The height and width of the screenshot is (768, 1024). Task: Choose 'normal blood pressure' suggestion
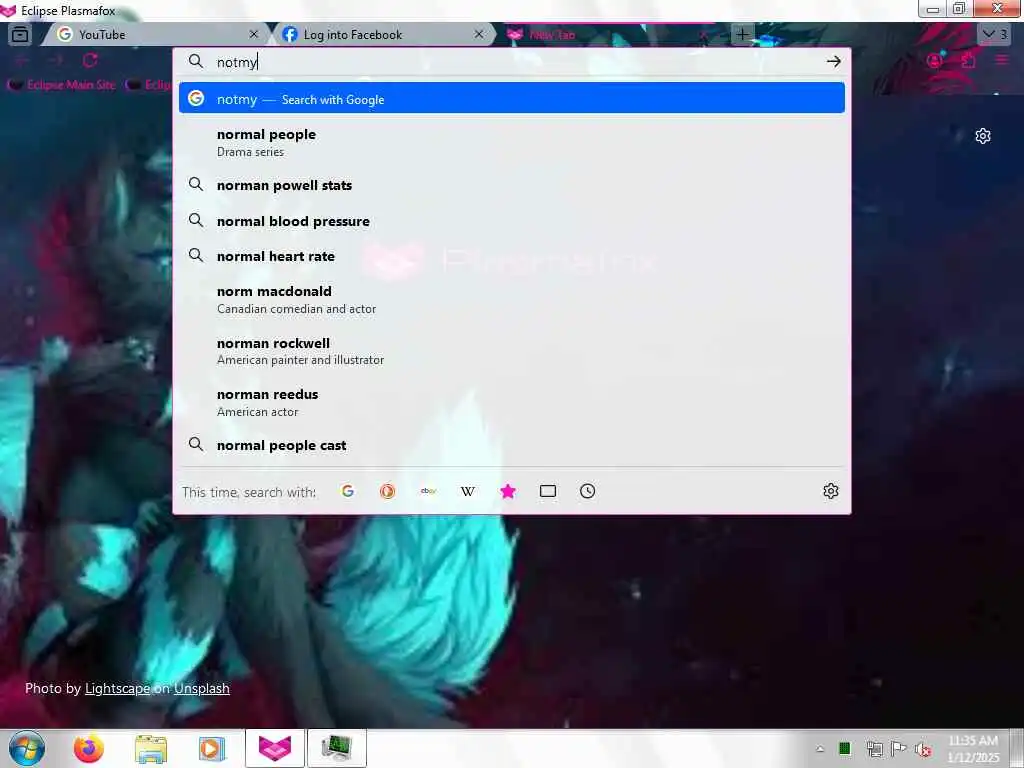pos(511,221)
